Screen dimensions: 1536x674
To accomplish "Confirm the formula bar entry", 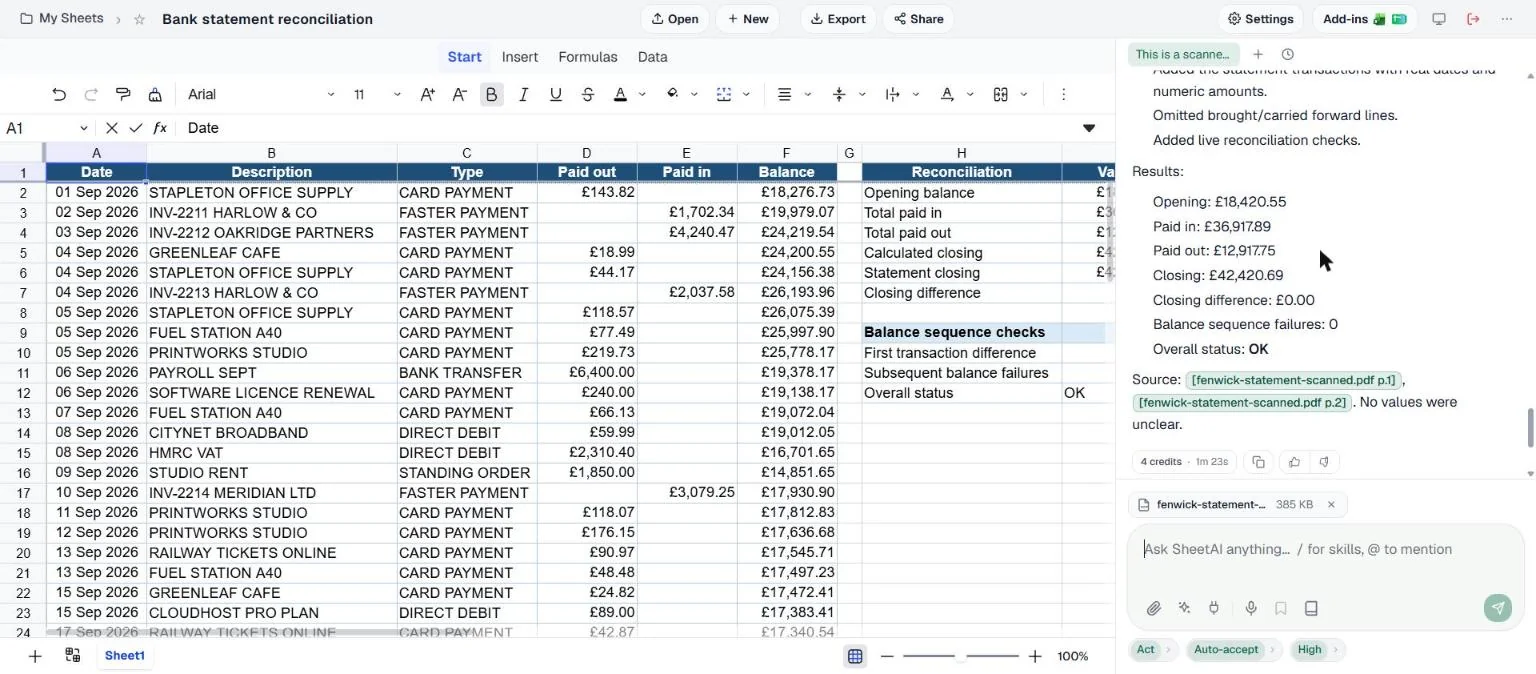I will click(x=136, y=128).
